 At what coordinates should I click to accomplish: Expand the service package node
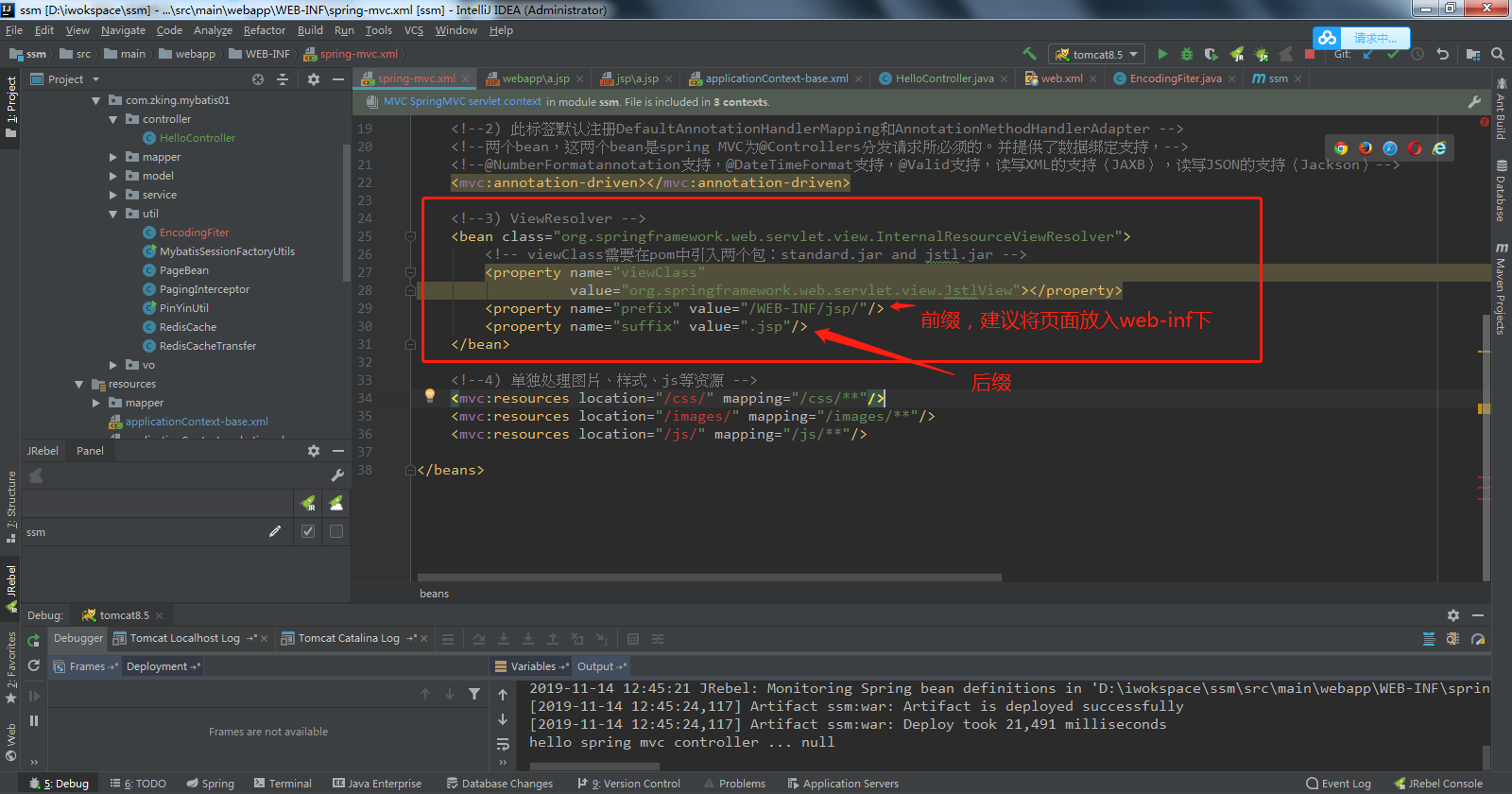coord(113,195)
